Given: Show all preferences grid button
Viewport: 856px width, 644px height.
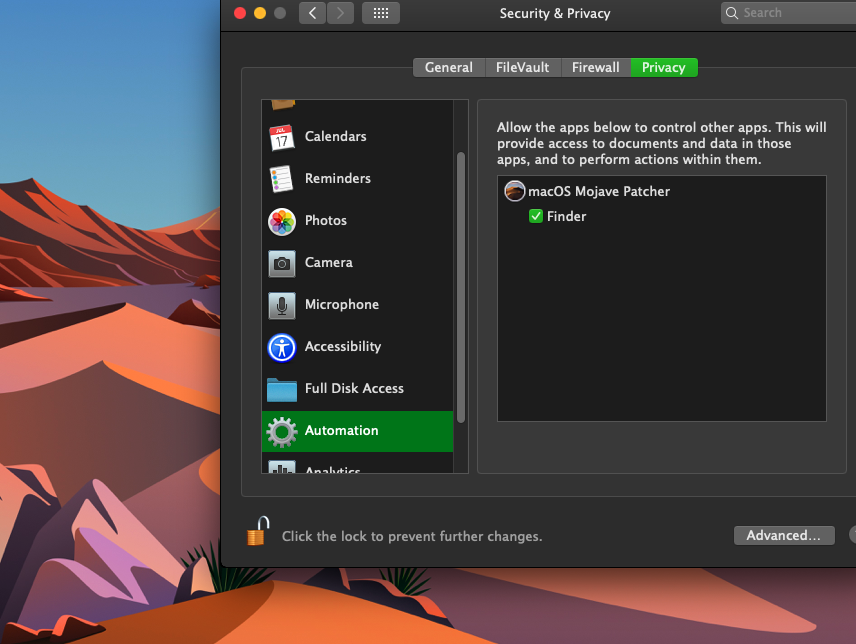Looking at the screenshot, I should point(381,13).
